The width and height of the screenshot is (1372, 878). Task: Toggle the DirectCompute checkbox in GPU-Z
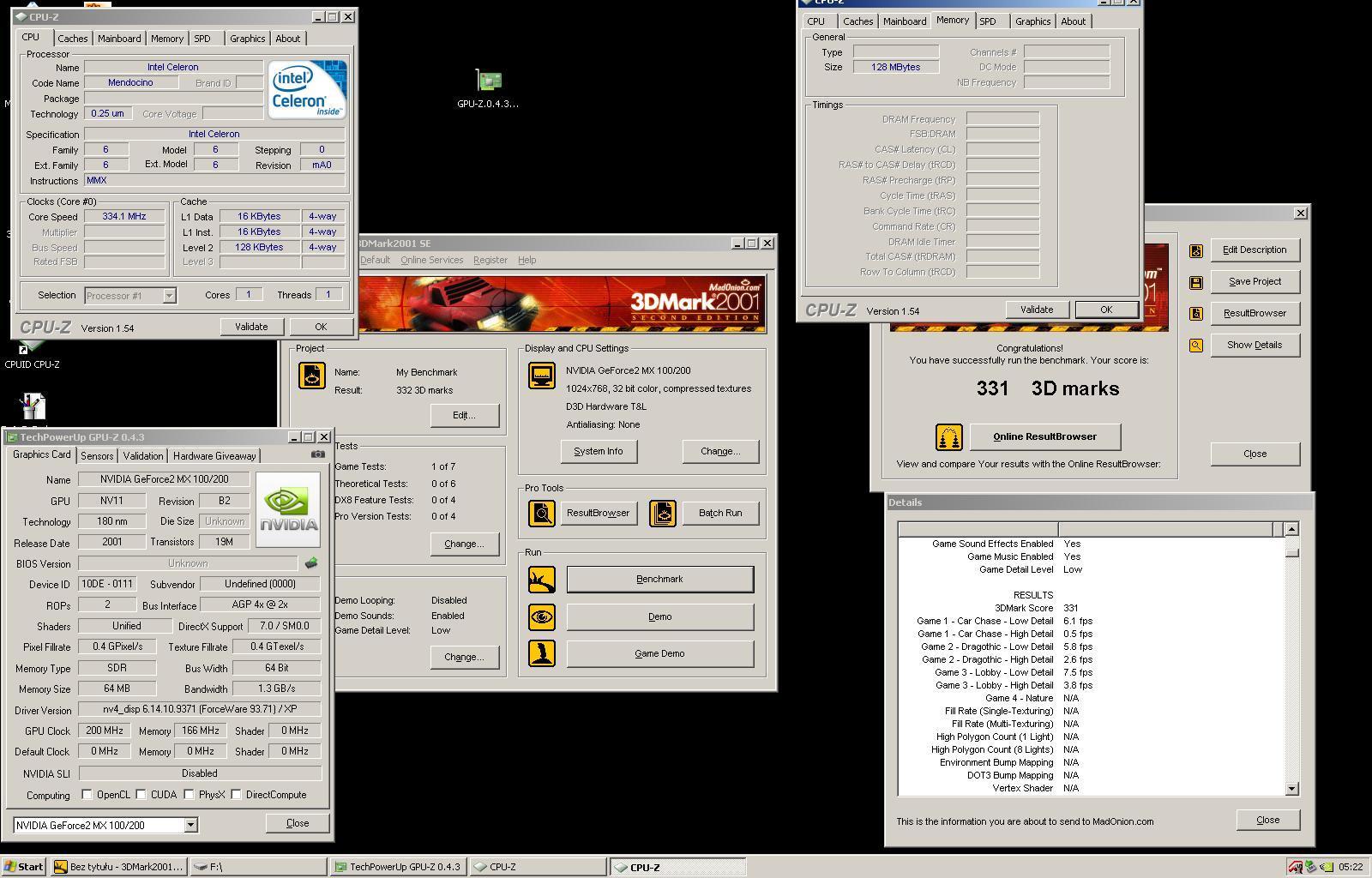(237, 795)
